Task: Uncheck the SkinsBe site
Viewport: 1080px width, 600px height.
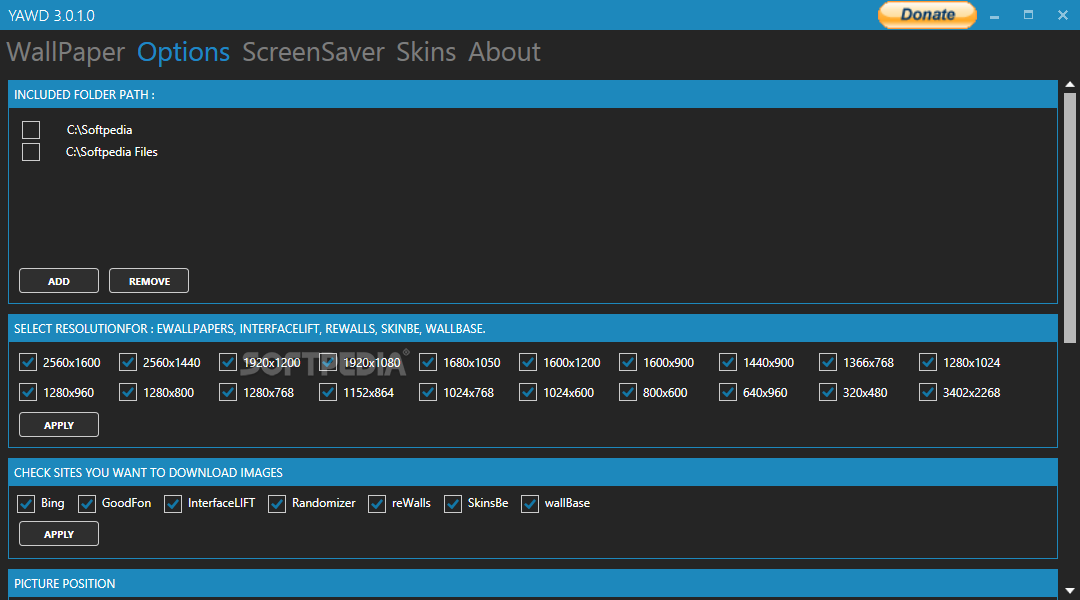Action: point(453,504)
